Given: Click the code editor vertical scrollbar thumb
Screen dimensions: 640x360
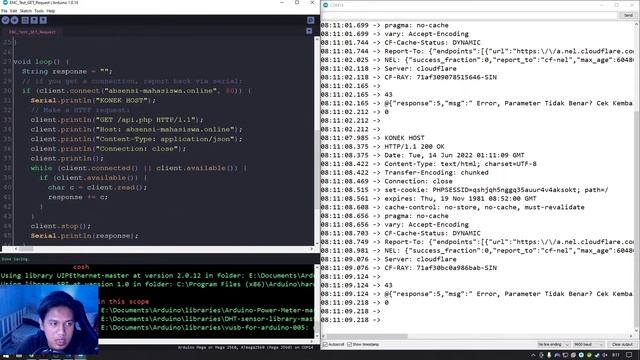Looking at the screenshot, I should 317,169.
